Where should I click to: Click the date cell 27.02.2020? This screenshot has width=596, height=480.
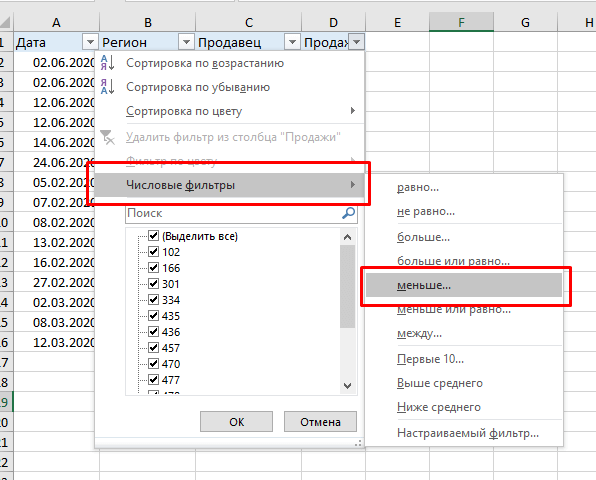pos(54,282)
